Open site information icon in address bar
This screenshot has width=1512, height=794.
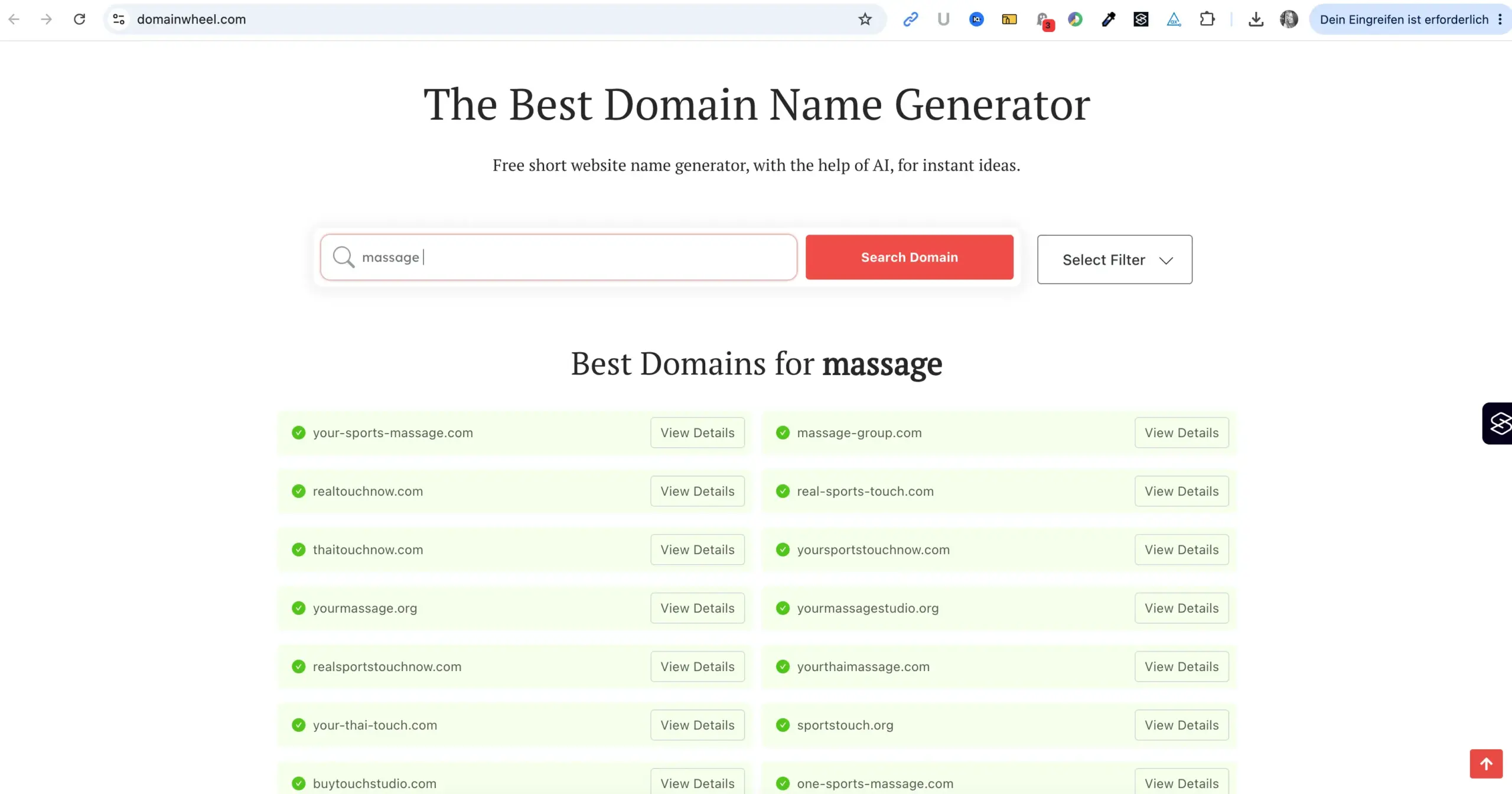pos(119,19)
